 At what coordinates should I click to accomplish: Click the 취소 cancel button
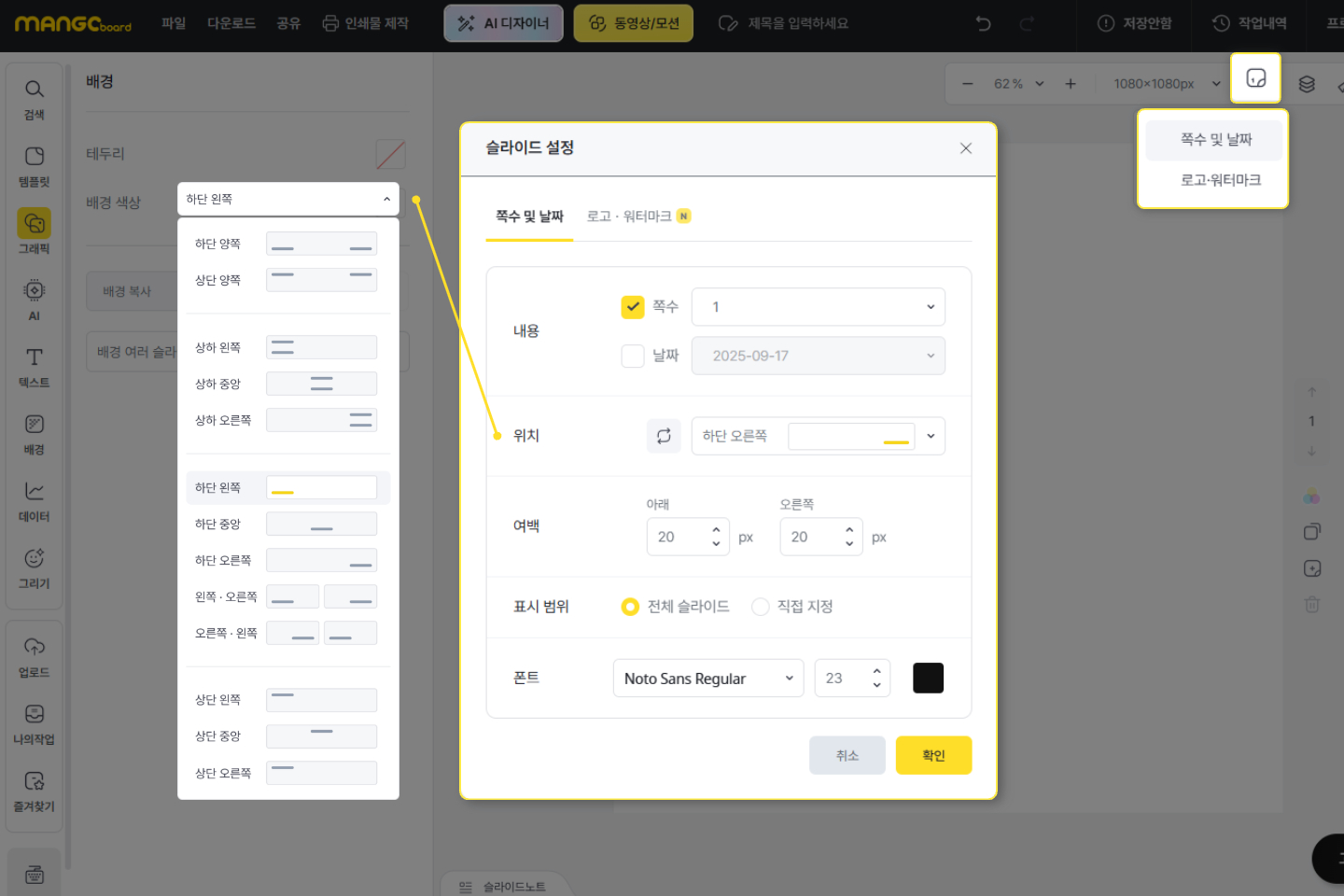847,755
